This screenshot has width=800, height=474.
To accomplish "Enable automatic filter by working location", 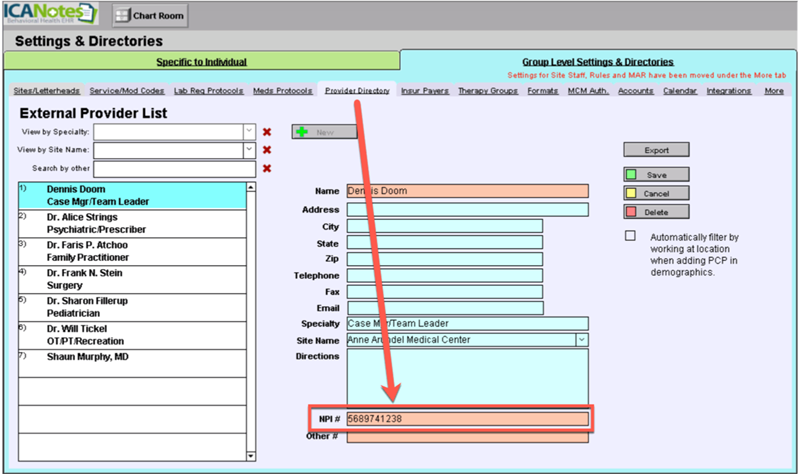I will pos(631,236).
